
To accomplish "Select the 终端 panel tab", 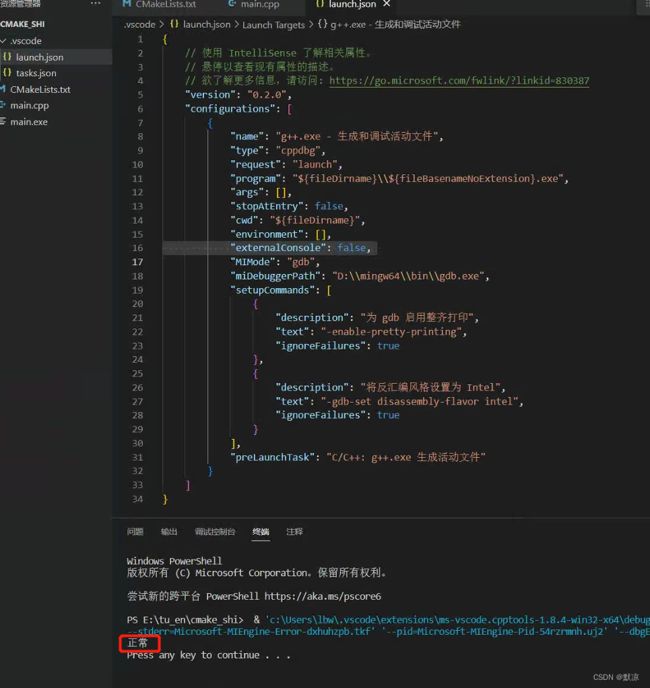I will [261, 532].
